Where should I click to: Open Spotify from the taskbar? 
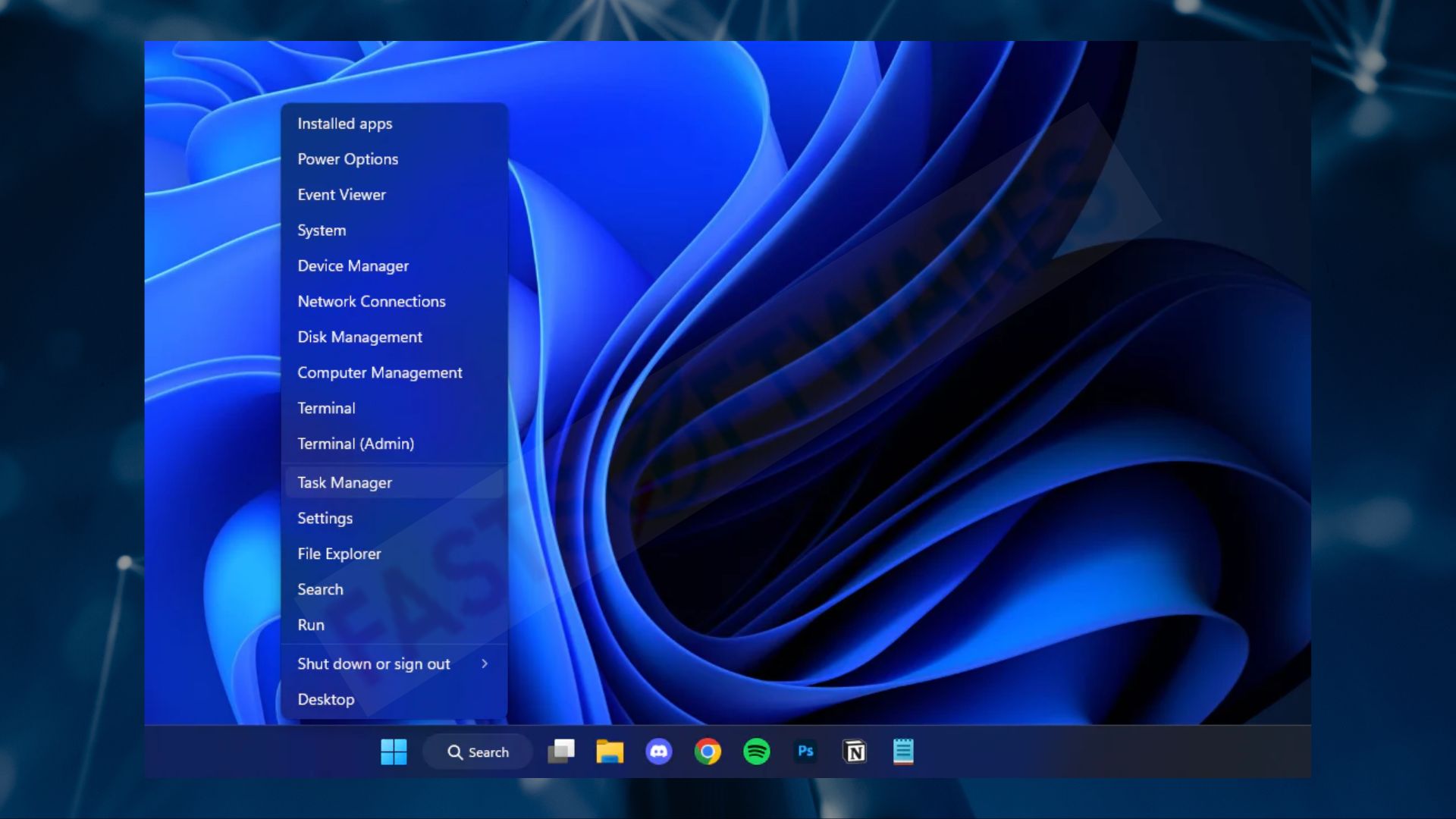point(757,752)
